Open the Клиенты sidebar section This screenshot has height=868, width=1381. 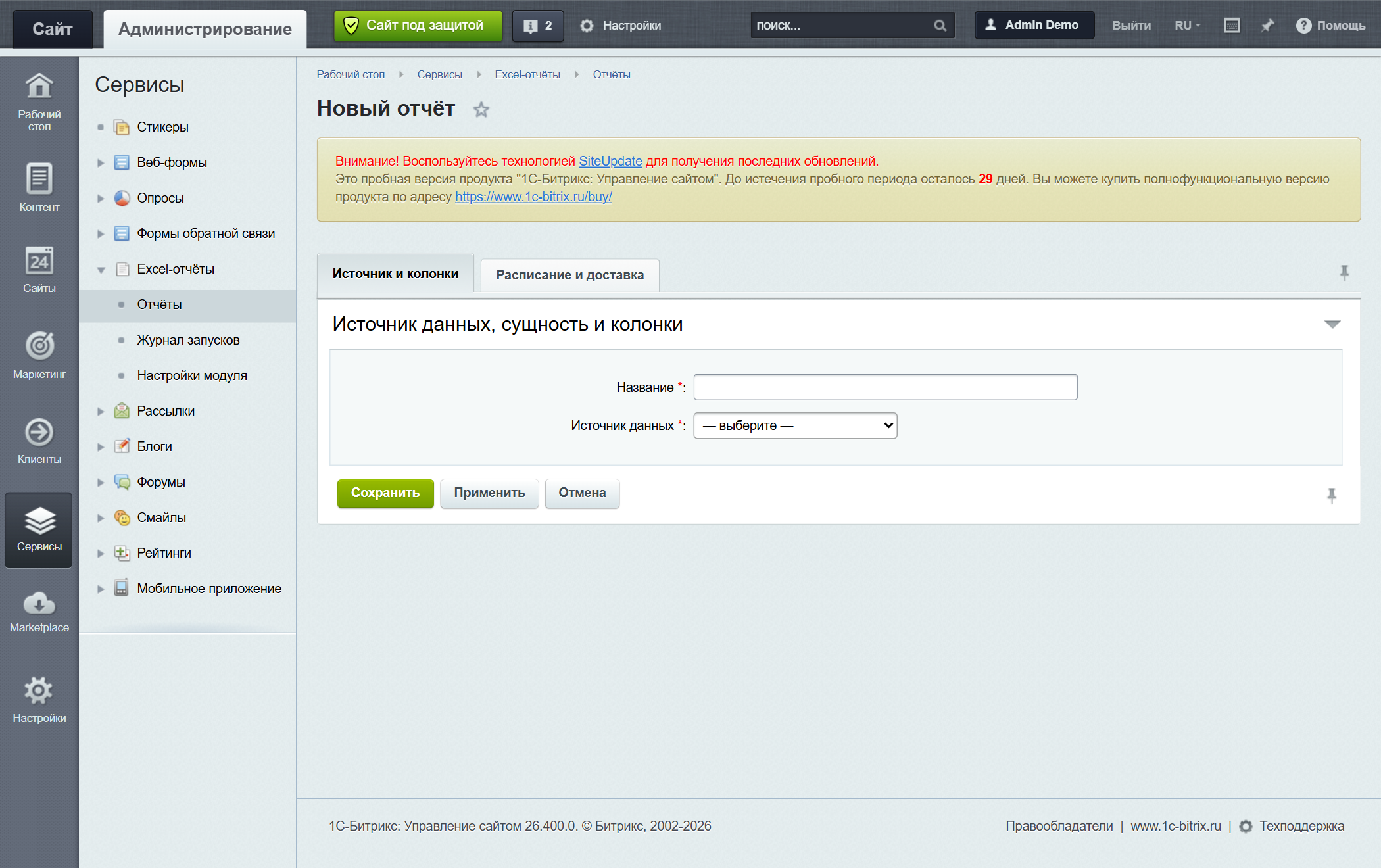(x=39, y=441)
